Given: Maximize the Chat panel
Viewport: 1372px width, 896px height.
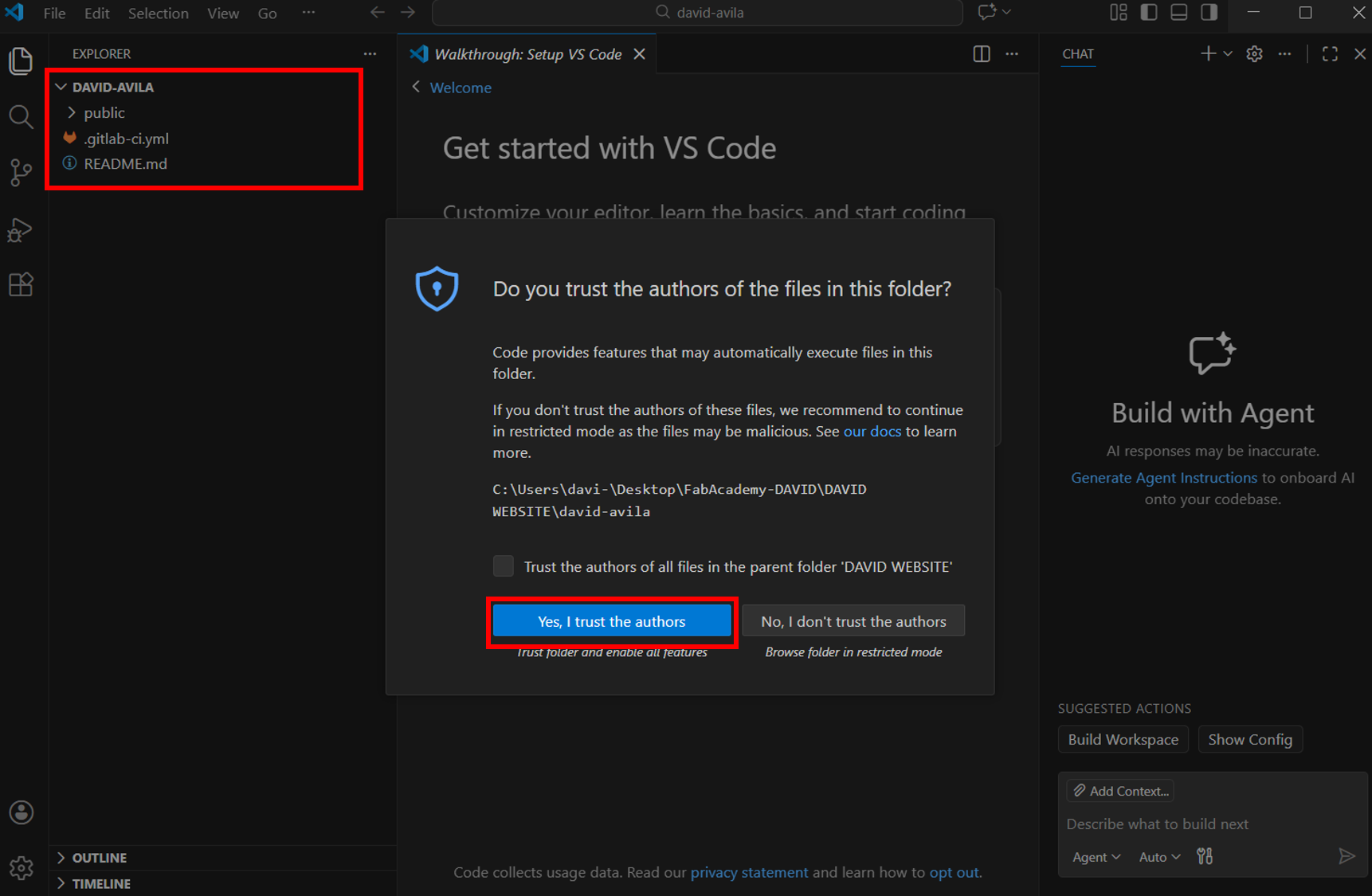Looking at the screenshot, I should point(1330,53).
